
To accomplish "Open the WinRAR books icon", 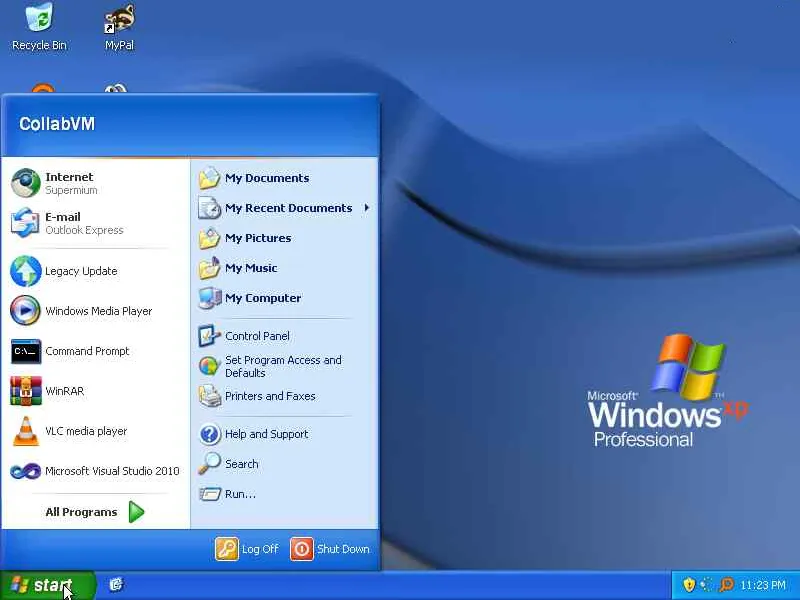I will pos(26,391).
